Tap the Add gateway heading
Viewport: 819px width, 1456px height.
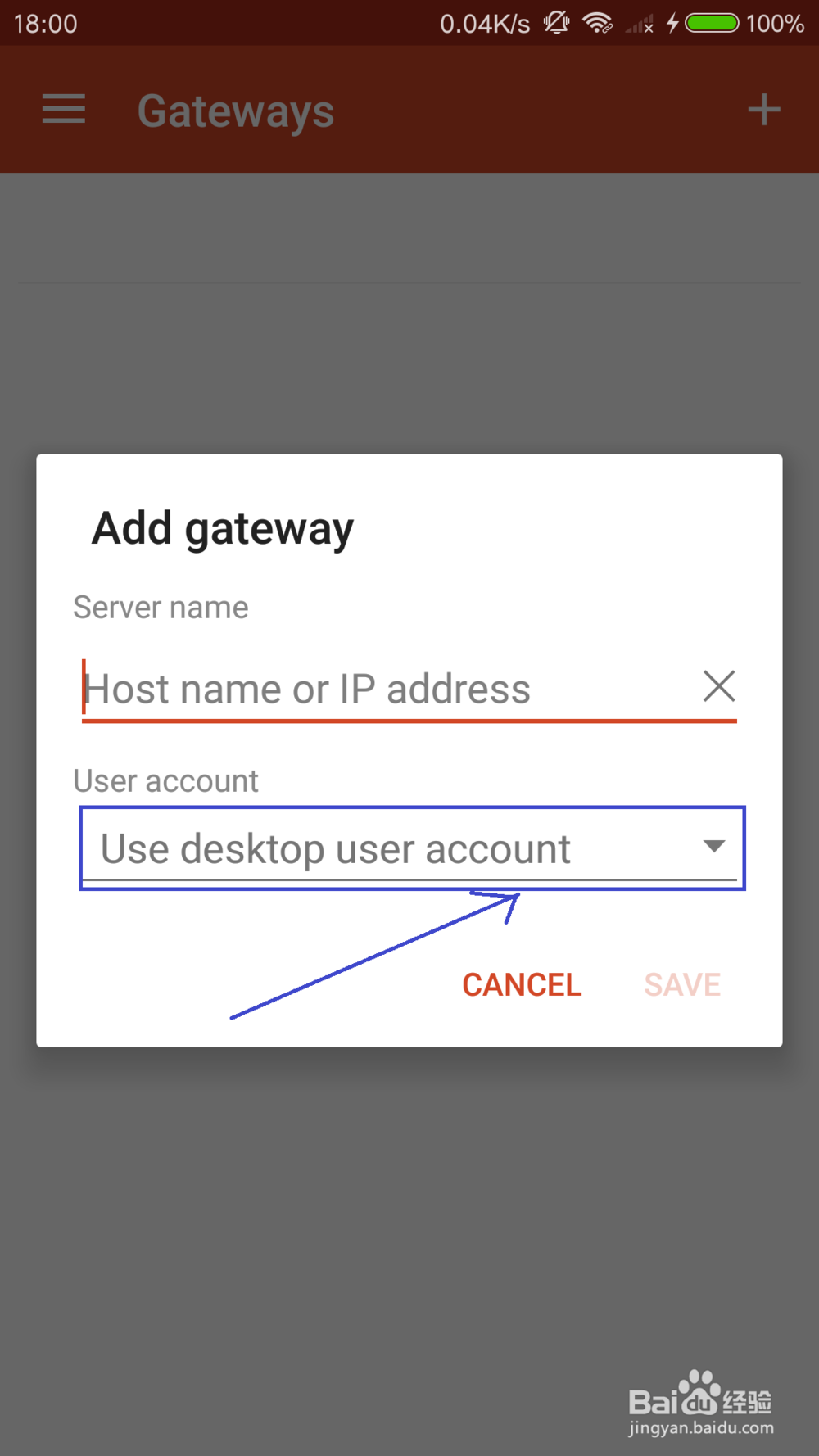coord(223,529)
